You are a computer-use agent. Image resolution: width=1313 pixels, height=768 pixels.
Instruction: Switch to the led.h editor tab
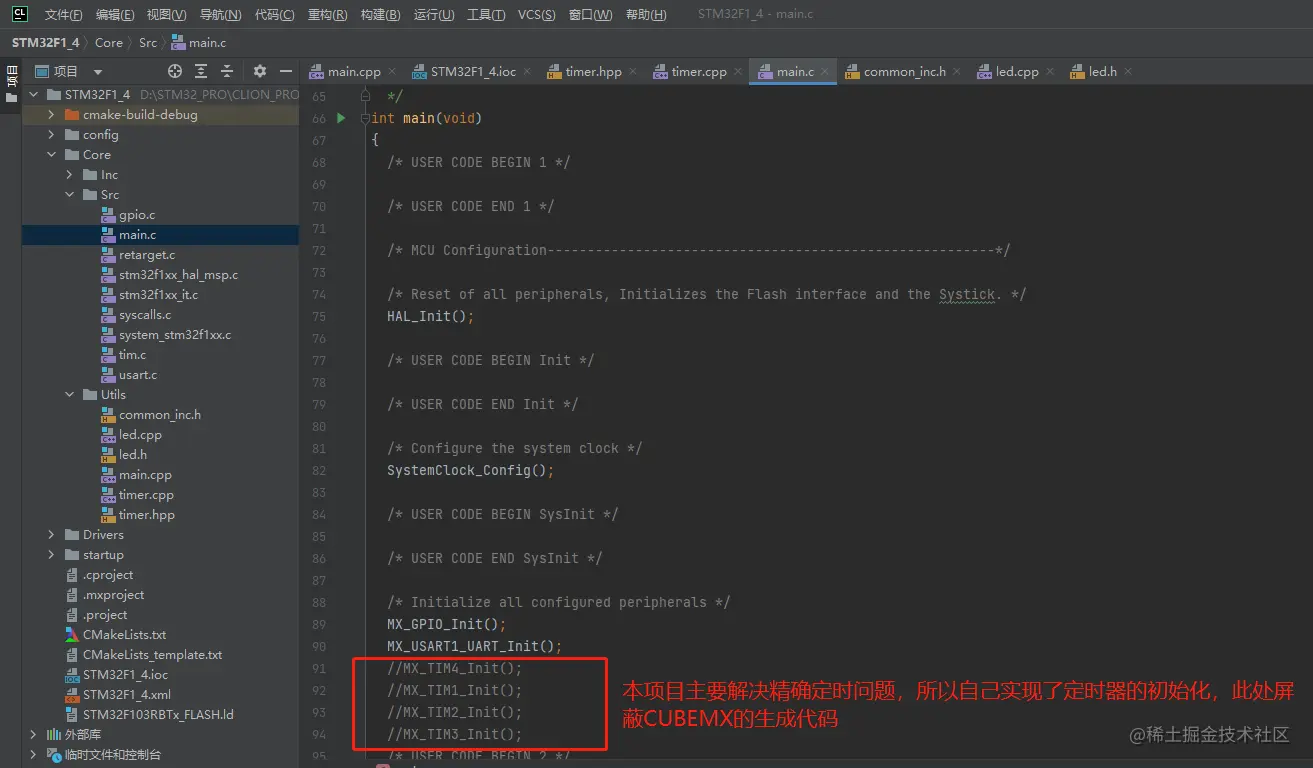(x=1102, y=72)
